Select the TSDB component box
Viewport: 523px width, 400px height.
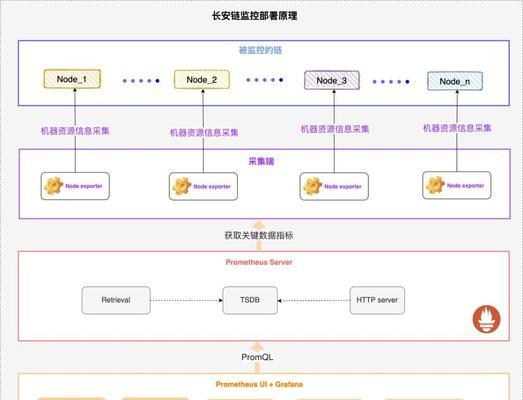click(250, 300)
